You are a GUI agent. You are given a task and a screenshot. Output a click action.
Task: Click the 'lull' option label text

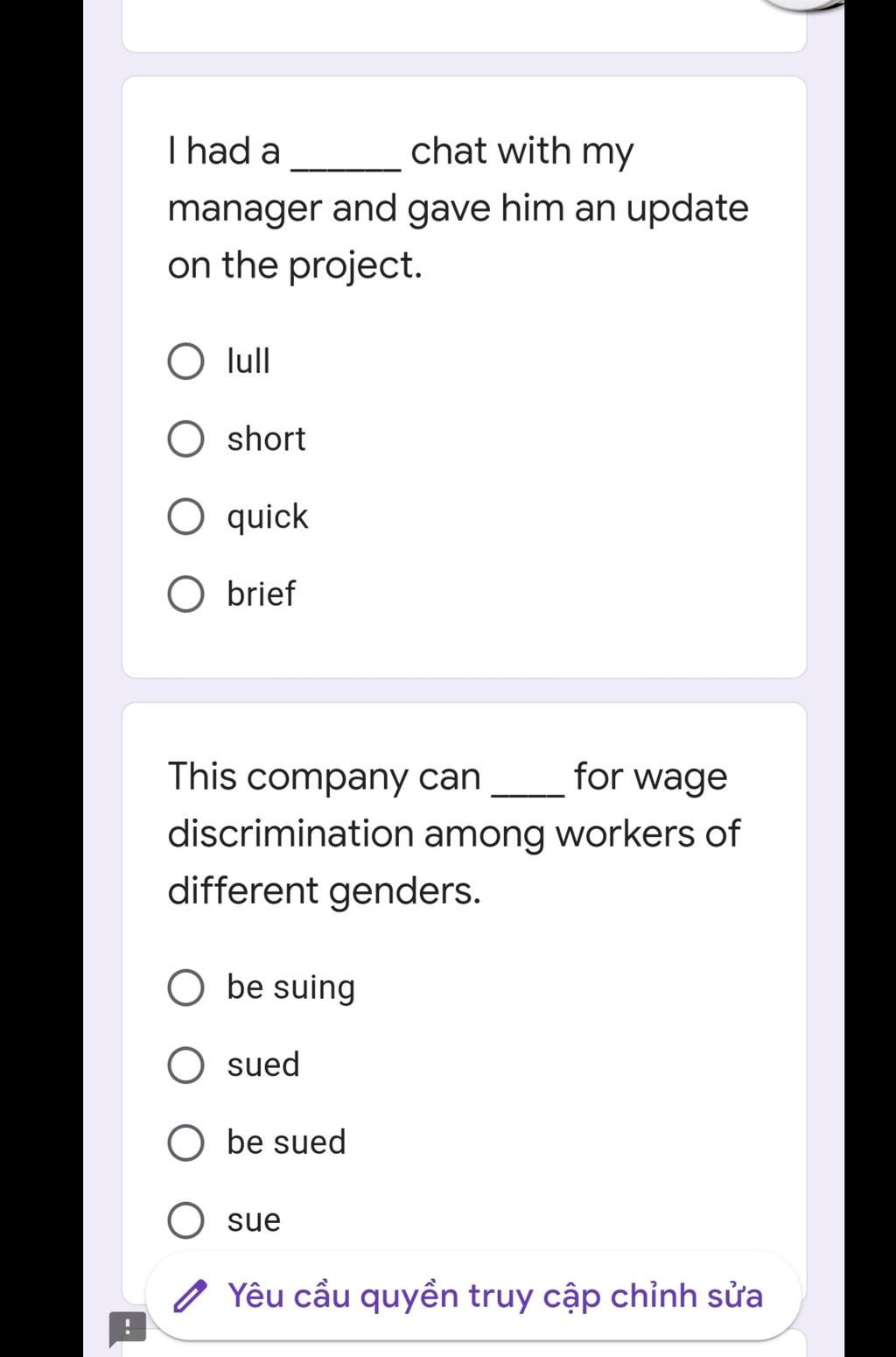248,362
